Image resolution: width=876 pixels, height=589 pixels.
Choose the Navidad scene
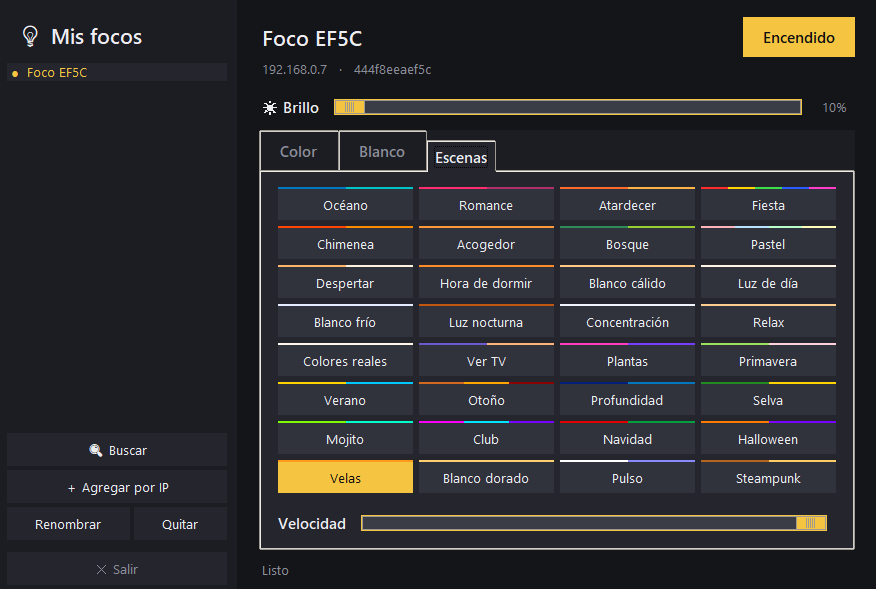(x=627, y=439)
